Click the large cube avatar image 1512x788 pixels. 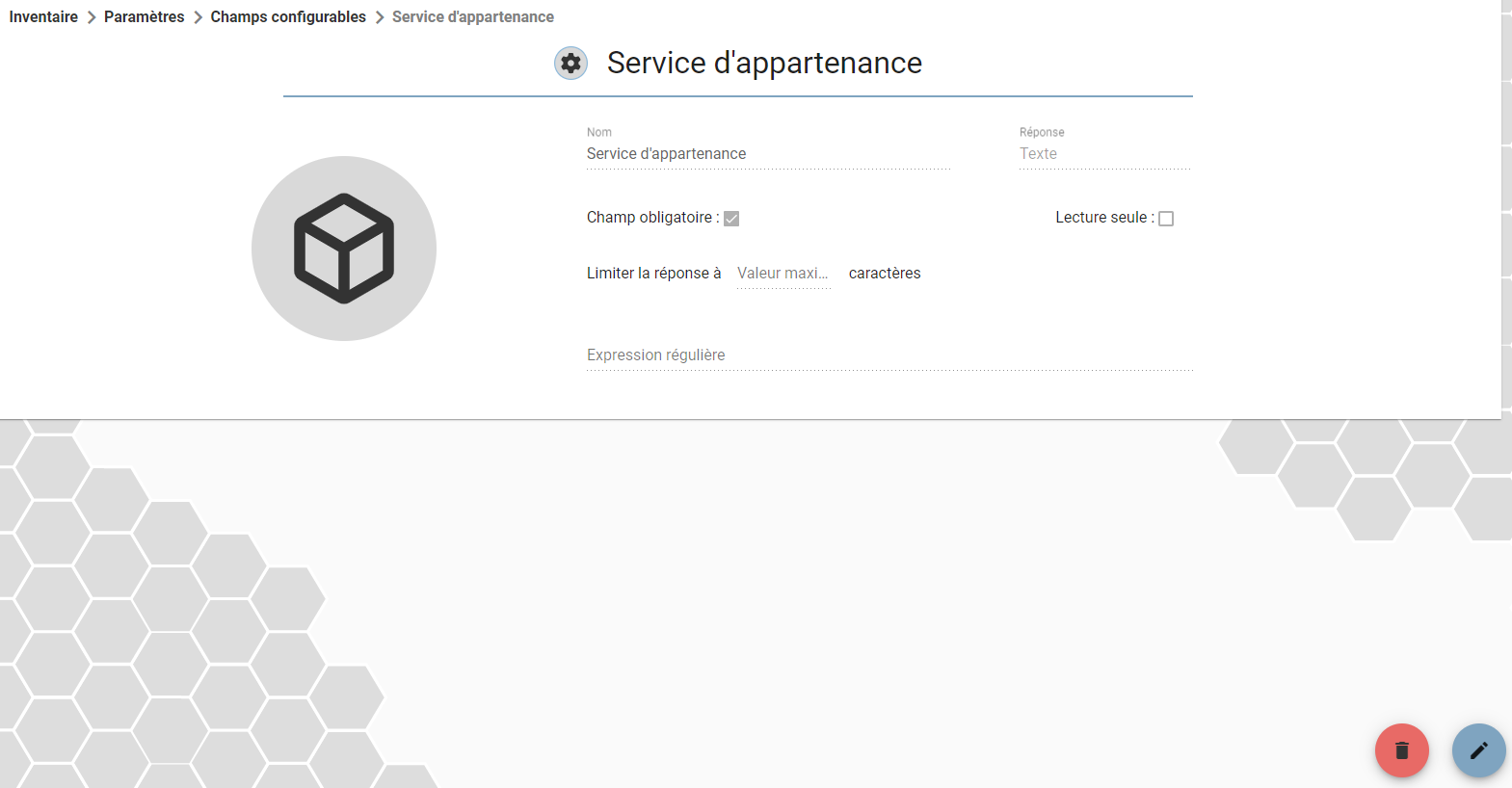344,249
